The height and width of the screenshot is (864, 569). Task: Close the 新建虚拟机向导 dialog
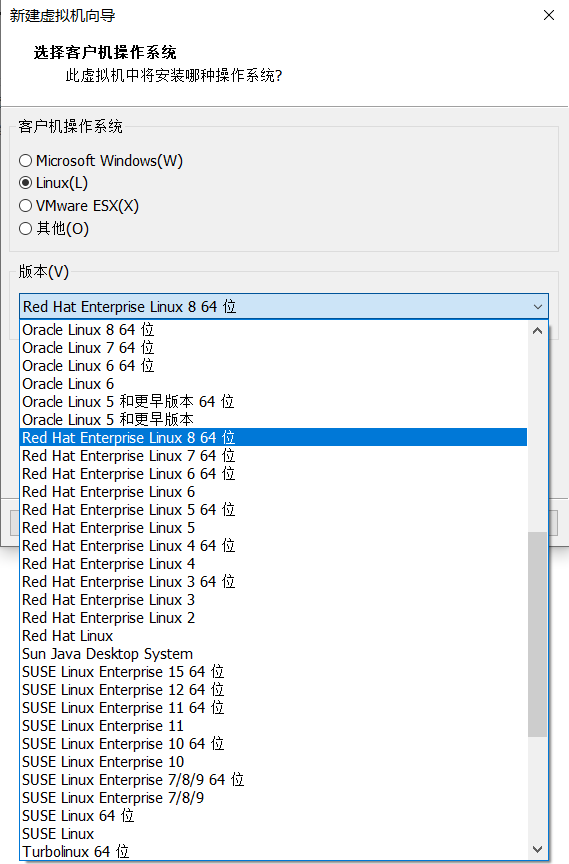[549, 15]
